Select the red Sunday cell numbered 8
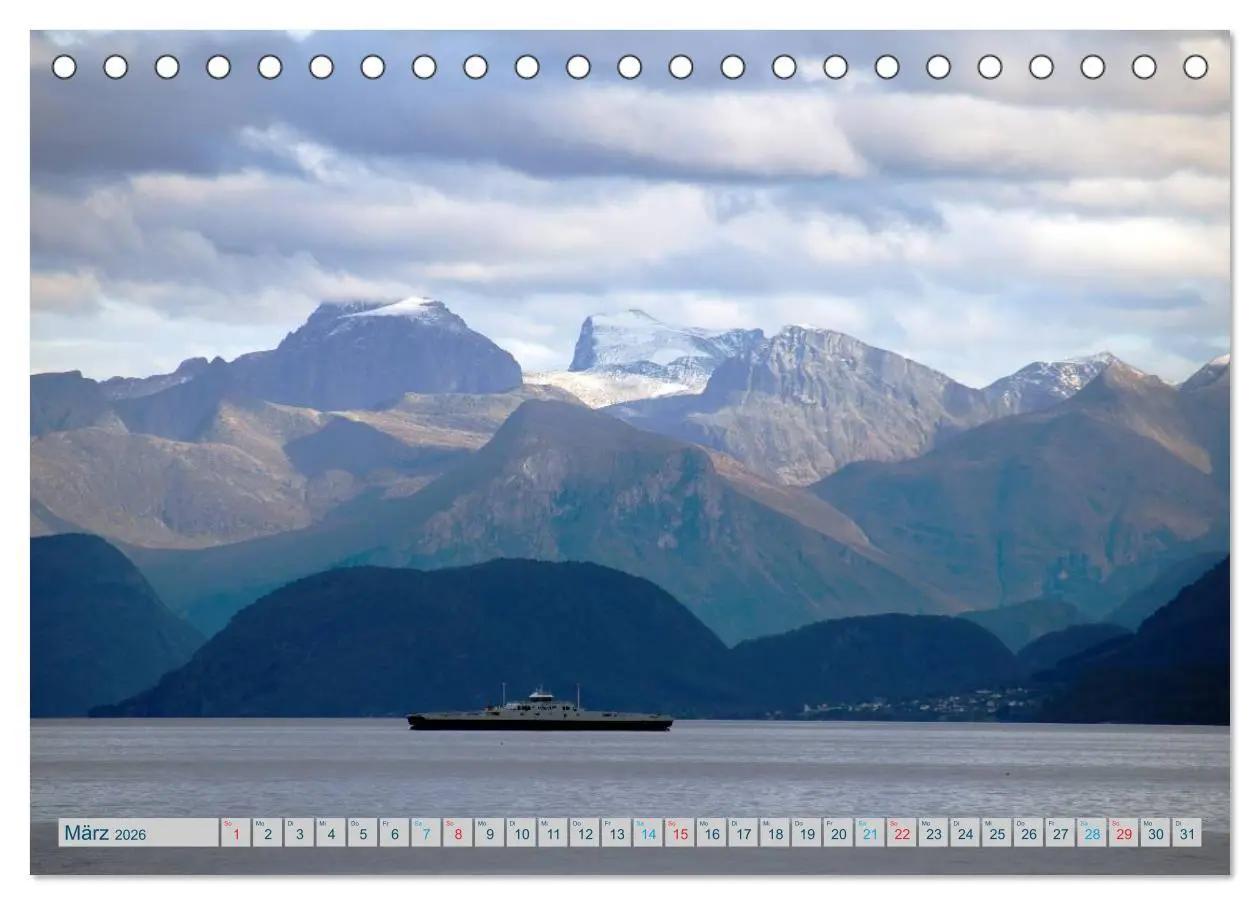1260x905 pixels. pos(458,833)
